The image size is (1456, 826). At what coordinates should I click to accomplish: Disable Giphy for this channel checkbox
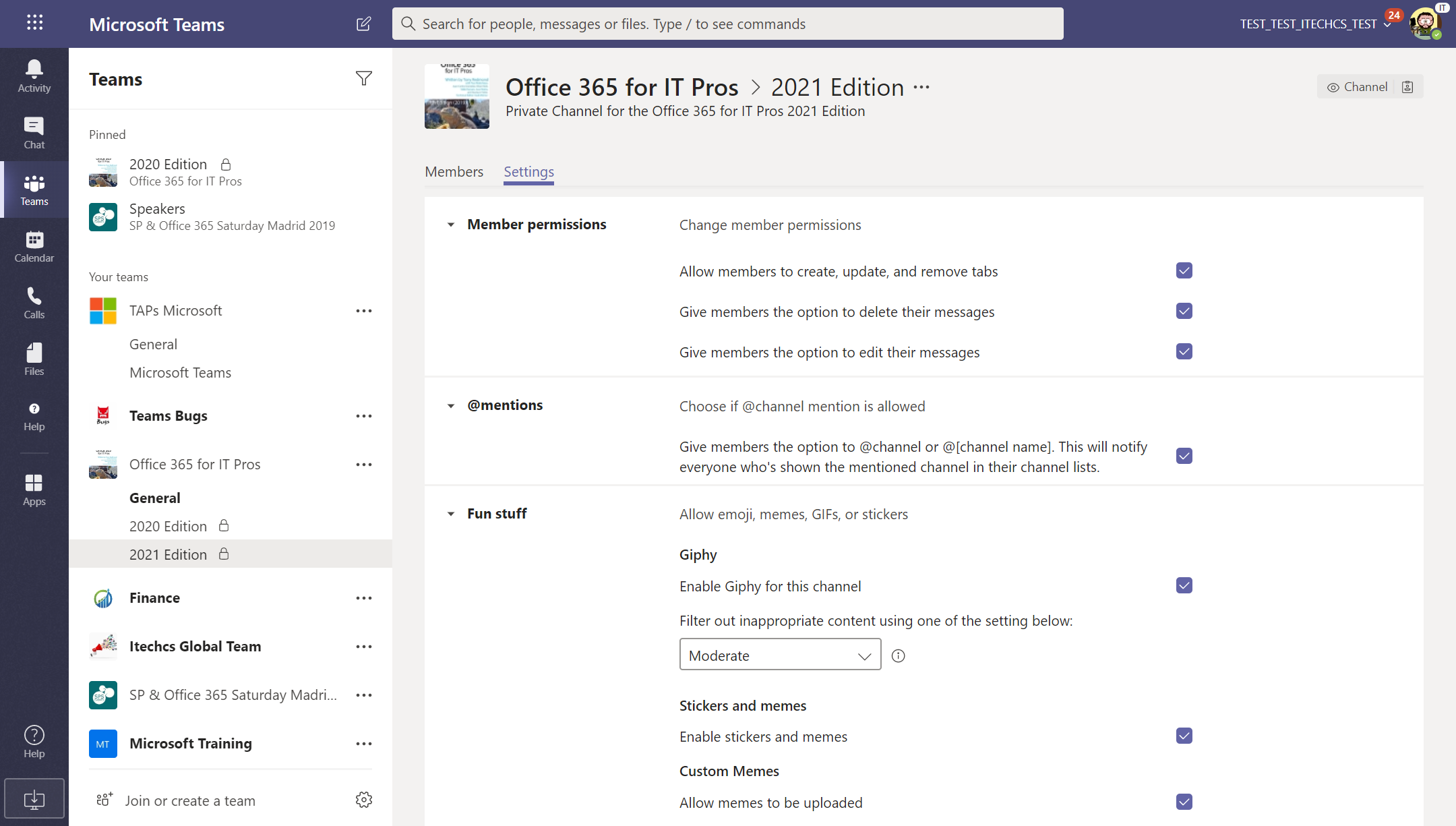[x=1184, y=585]
